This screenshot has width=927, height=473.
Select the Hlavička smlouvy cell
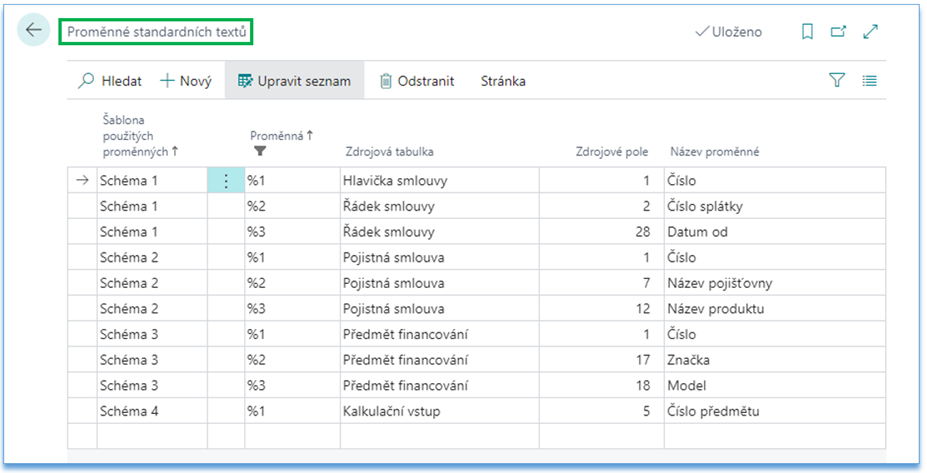(x=395, y=181)
